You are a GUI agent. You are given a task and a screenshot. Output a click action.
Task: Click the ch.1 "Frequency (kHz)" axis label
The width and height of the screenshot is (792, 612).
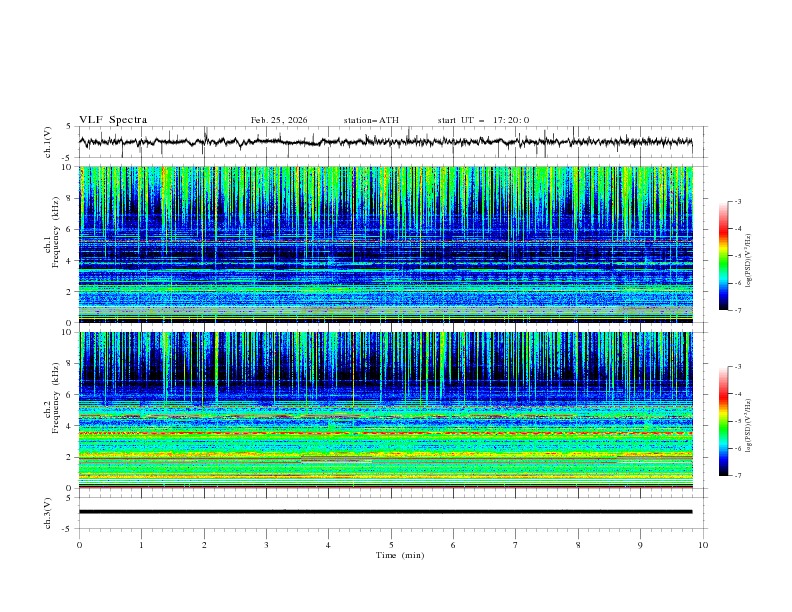56,232
